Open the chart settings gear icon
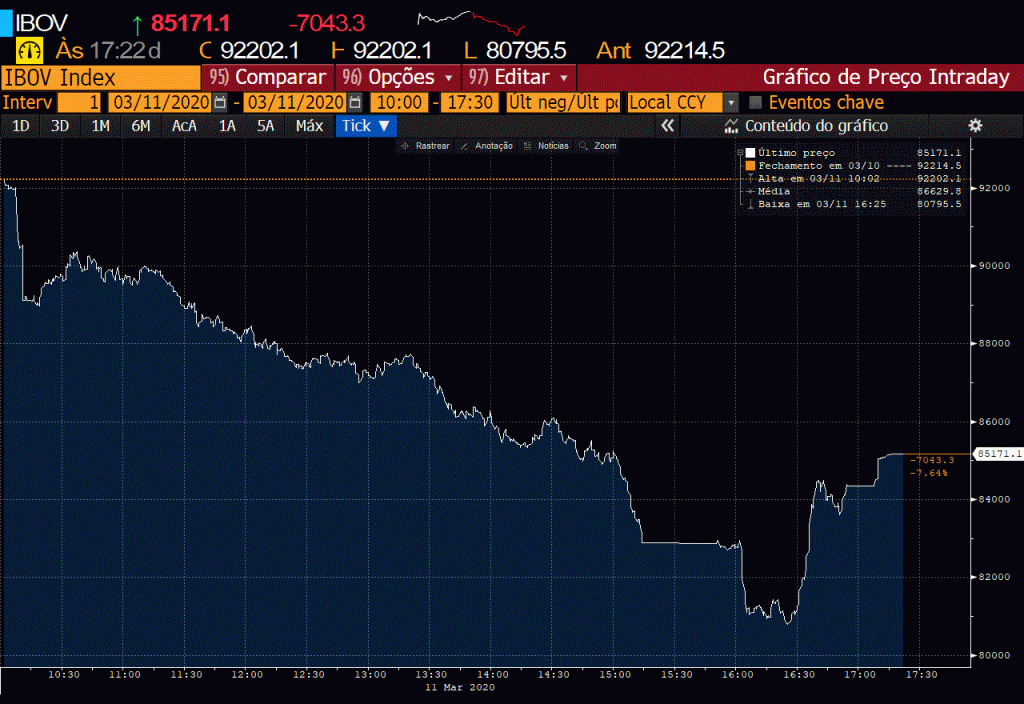Image resolution: width=1024 pixels, height=704 pixels. click(975, 125)
